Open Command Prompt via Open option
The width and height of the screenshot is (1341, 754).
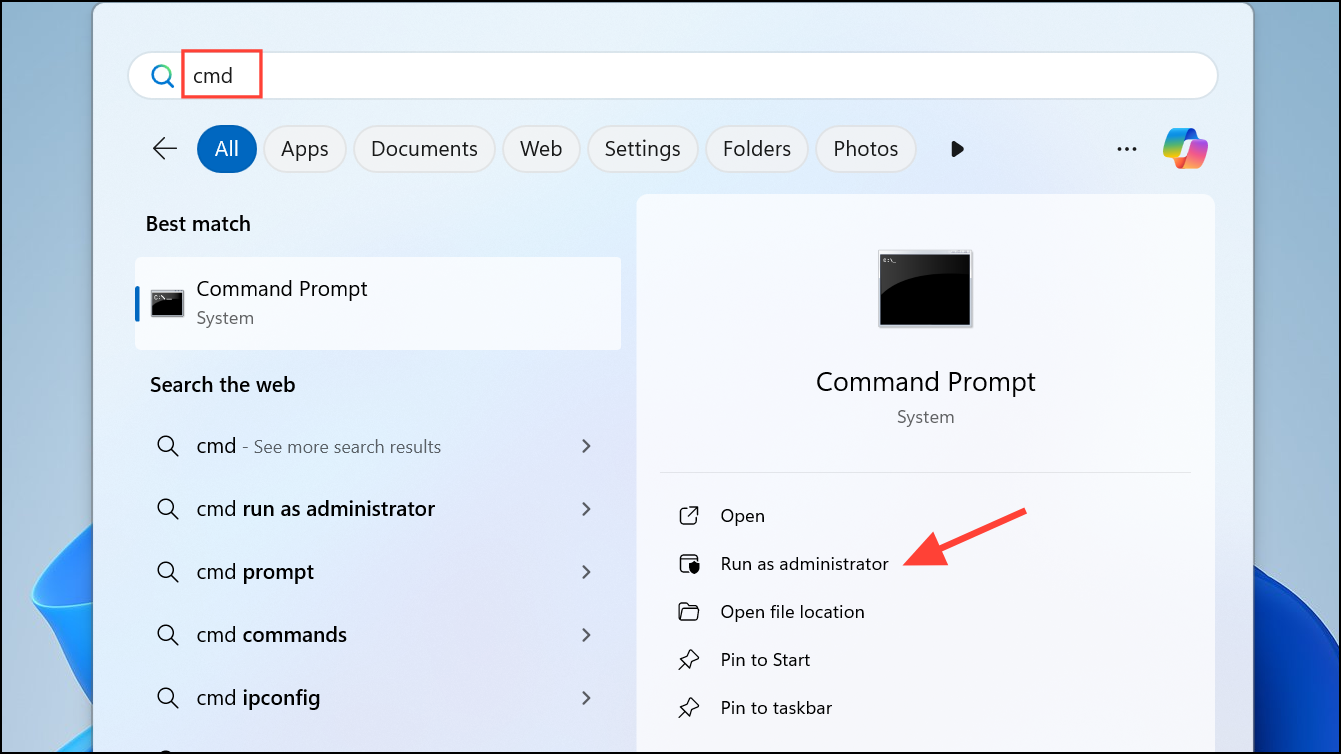(743, 515)
